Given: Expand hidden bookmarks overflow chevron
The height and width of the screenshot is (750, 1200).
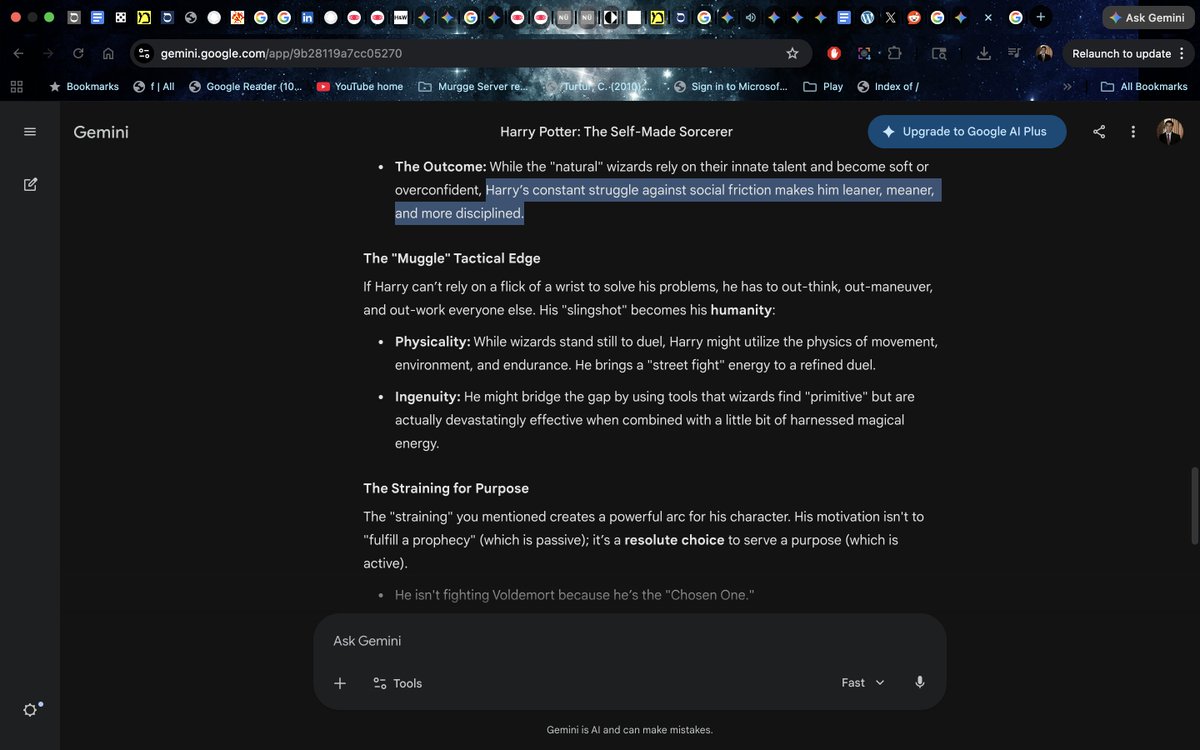Looking at the screenshot, I should (1067, 87).
